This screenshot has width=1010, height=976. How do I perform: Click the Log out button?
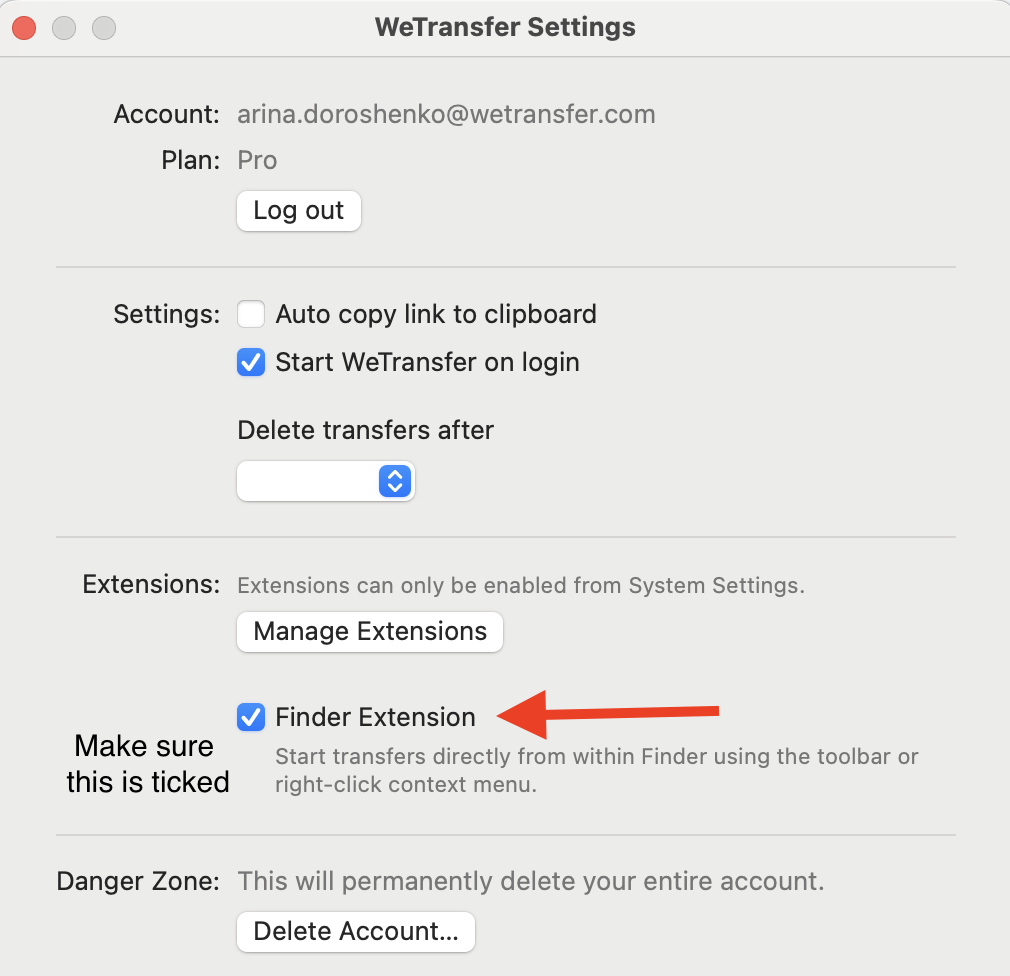[x=299, y=211]
